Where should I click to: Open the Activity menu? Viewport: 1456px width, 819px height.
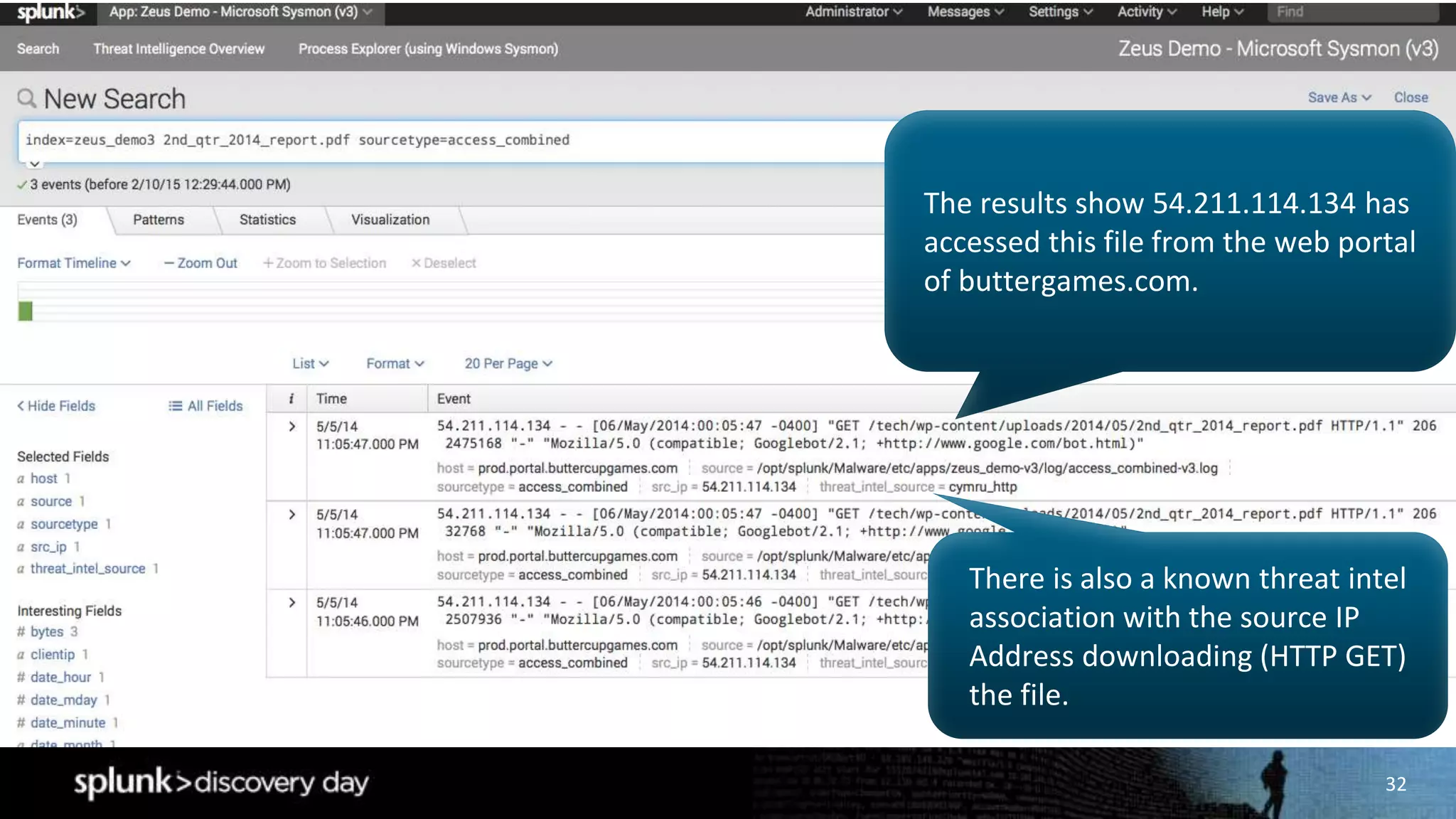[1147, 12]
